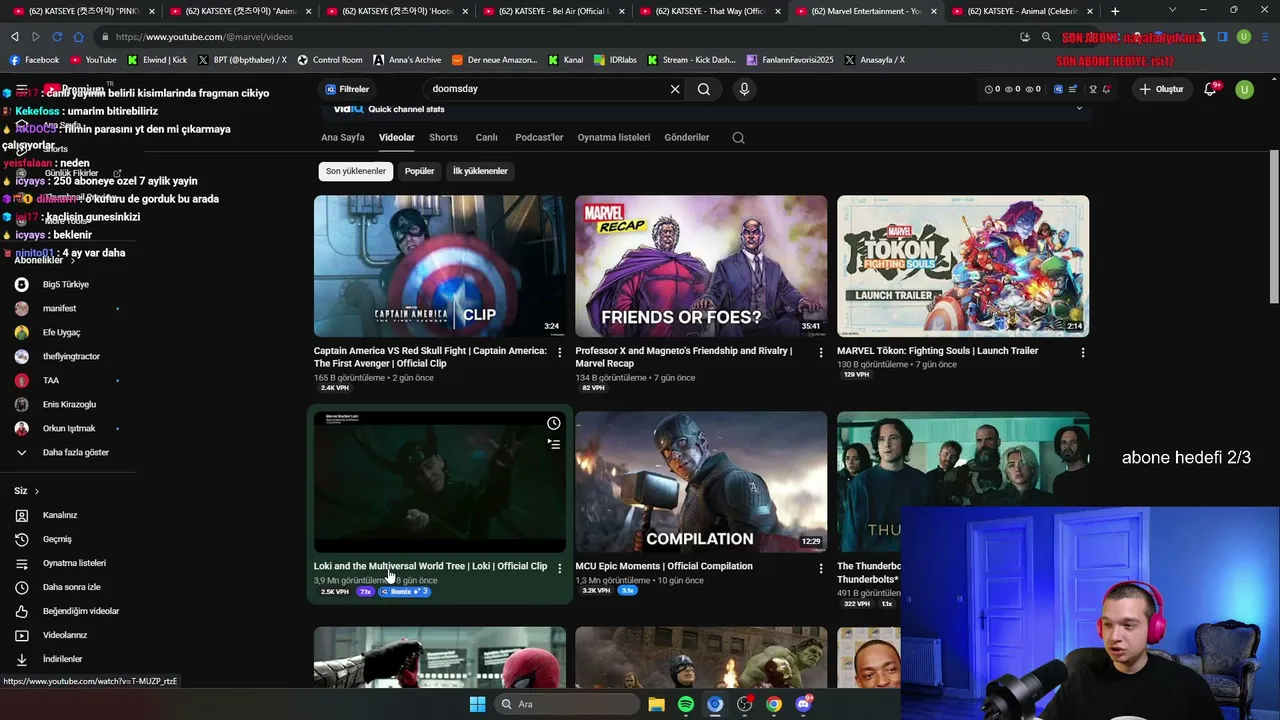This screenshot has height=720, width=1280.
Task: Open the Anna's Archive bookmark
Action: [407, 60]
